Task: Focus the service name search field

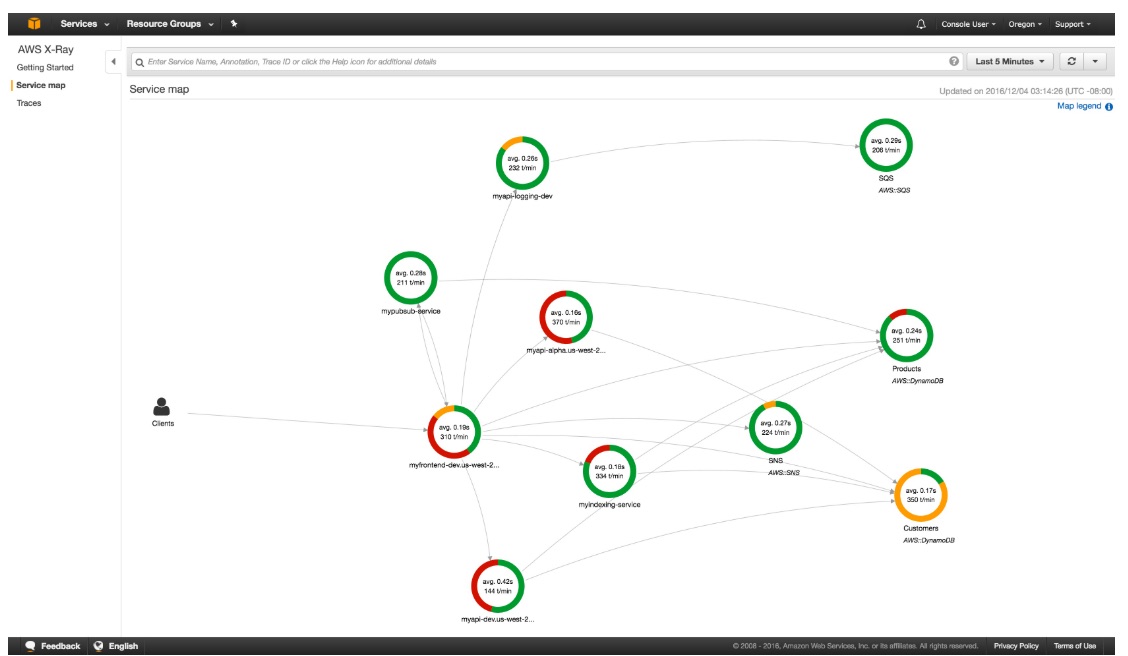Action: (547, 62)
